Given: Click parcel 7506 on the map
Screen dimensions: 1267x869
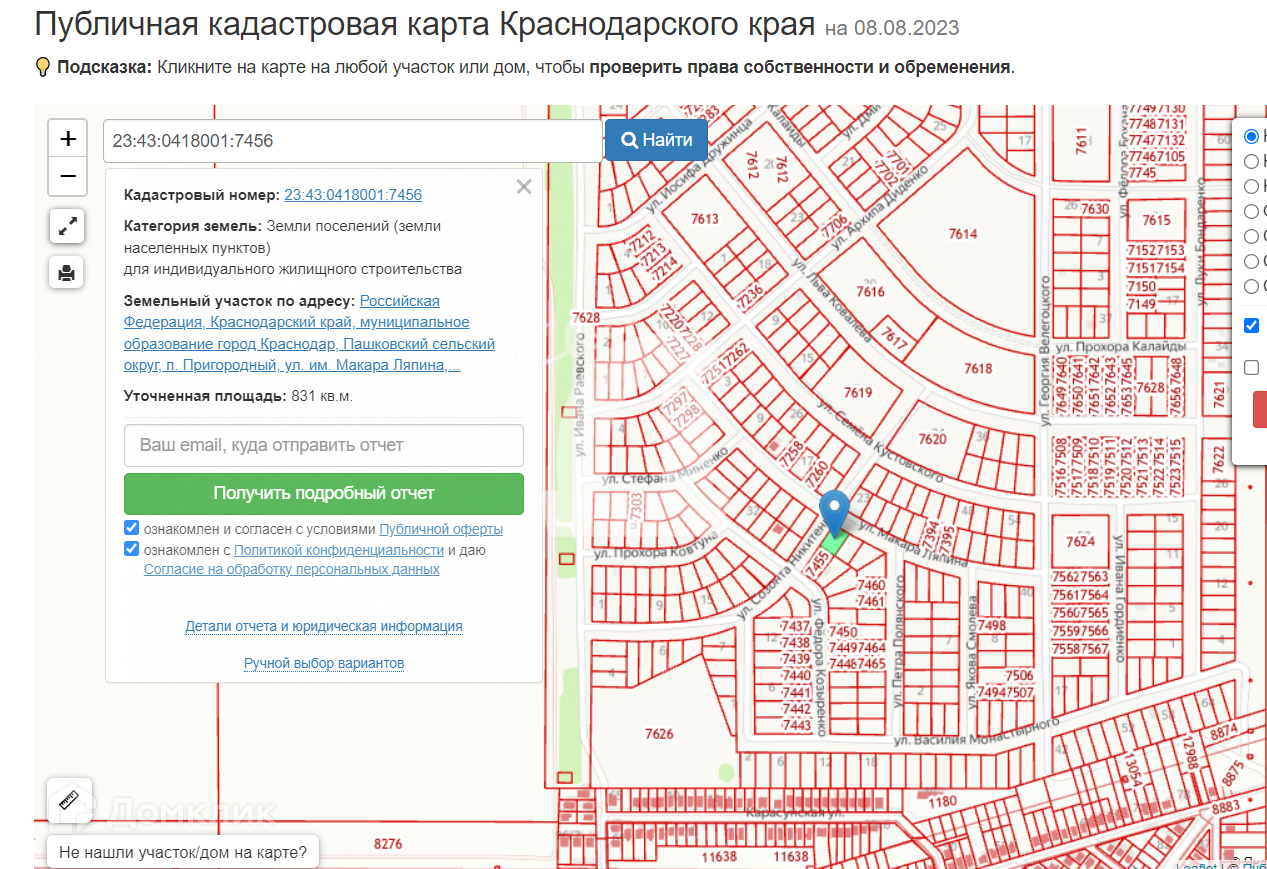Looking at the screenshot, I should [x=1019, y=675].
